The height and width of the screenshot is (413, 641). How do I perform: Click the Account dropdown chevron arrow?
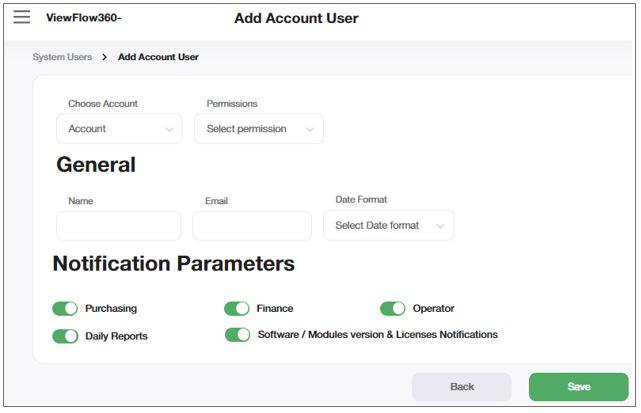[x=167, y=129]
